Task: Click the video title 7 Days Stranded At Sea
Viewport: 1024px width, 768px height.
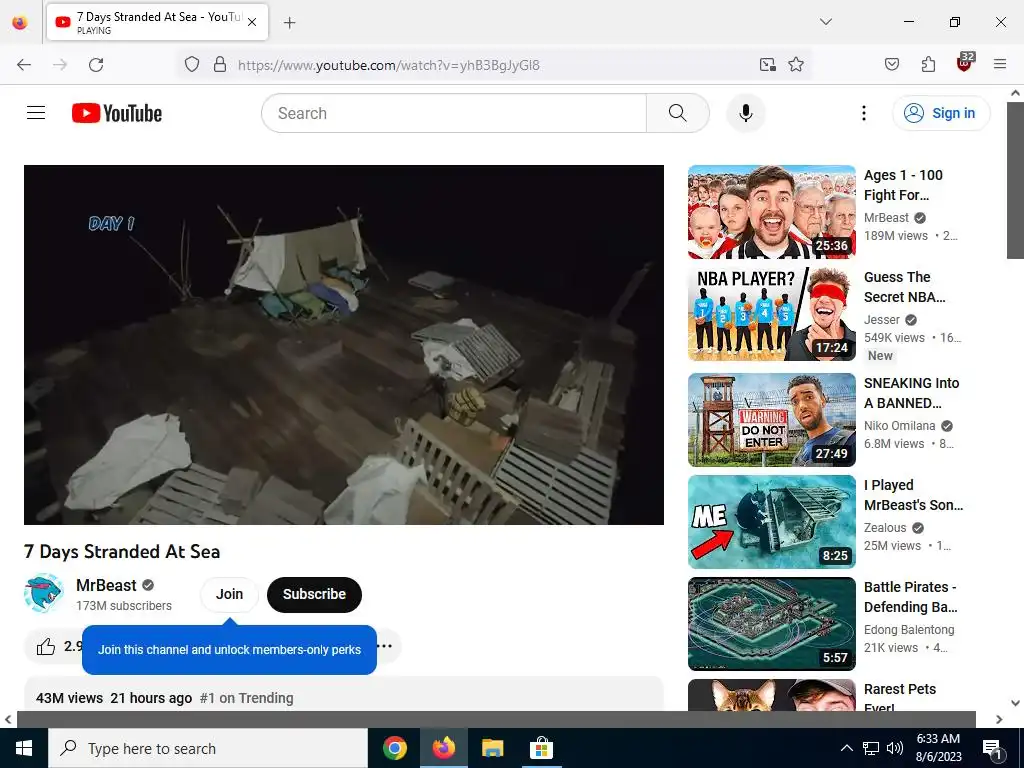Action: 122,552
